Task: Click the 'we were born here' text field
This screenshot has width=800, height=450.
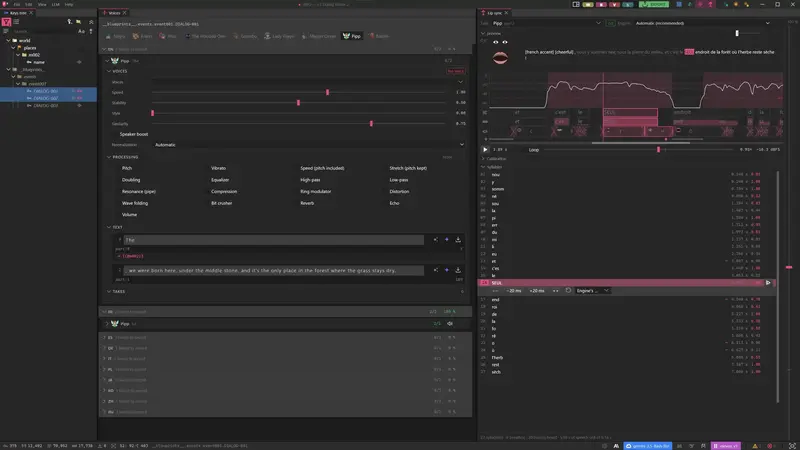Action: tap(273, 270)
